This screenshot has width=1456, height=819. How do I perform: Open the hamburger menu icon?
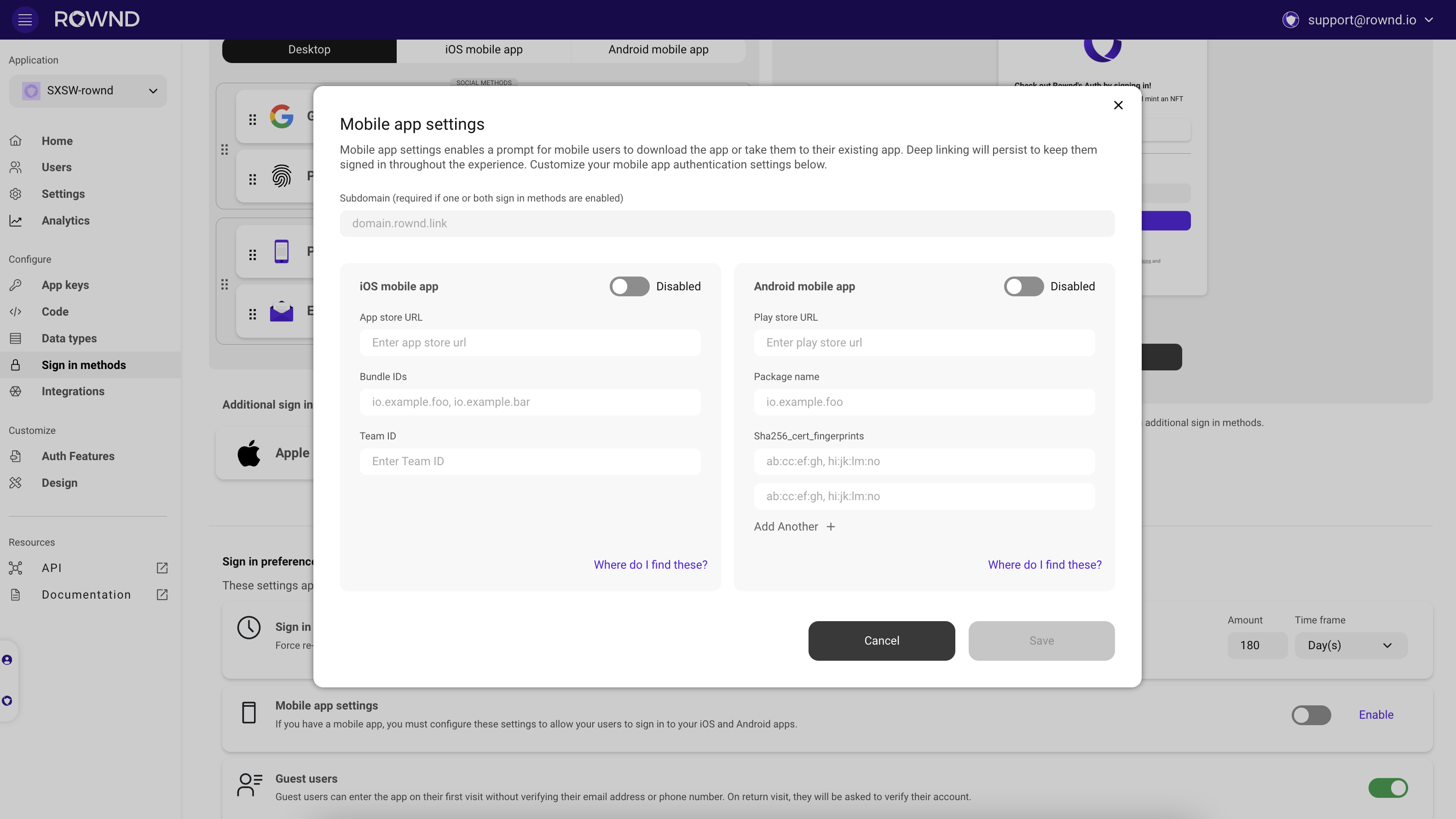click(25, 20)
